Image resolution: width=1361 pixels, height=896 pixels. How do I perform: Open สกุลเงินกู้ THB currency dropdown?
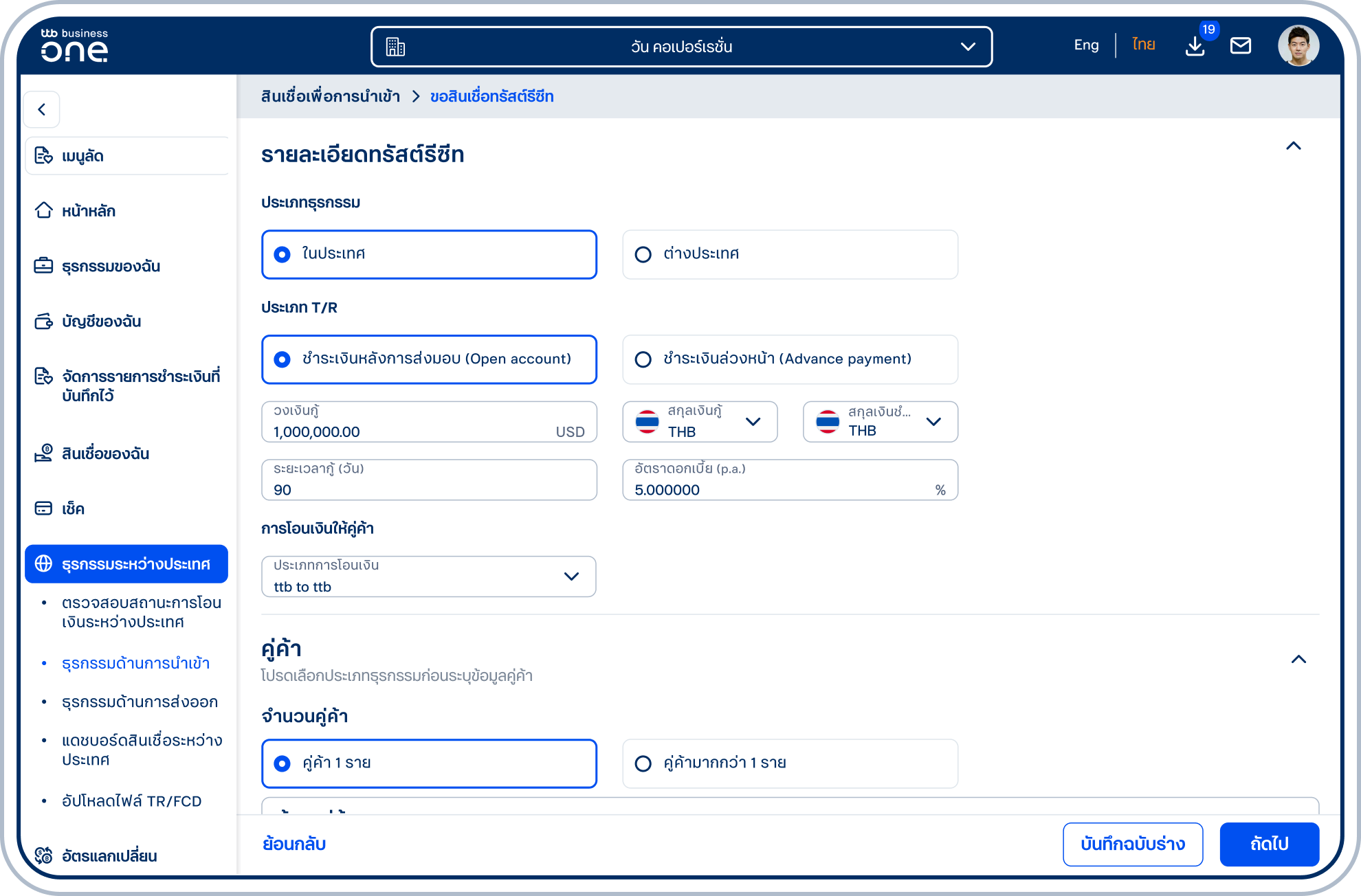pos(700,422)
